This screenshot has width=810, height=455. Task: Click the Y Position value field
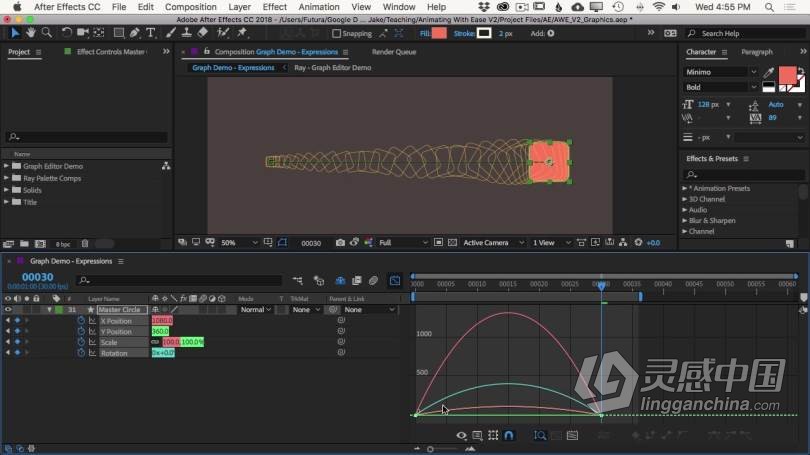pos(160,331)
